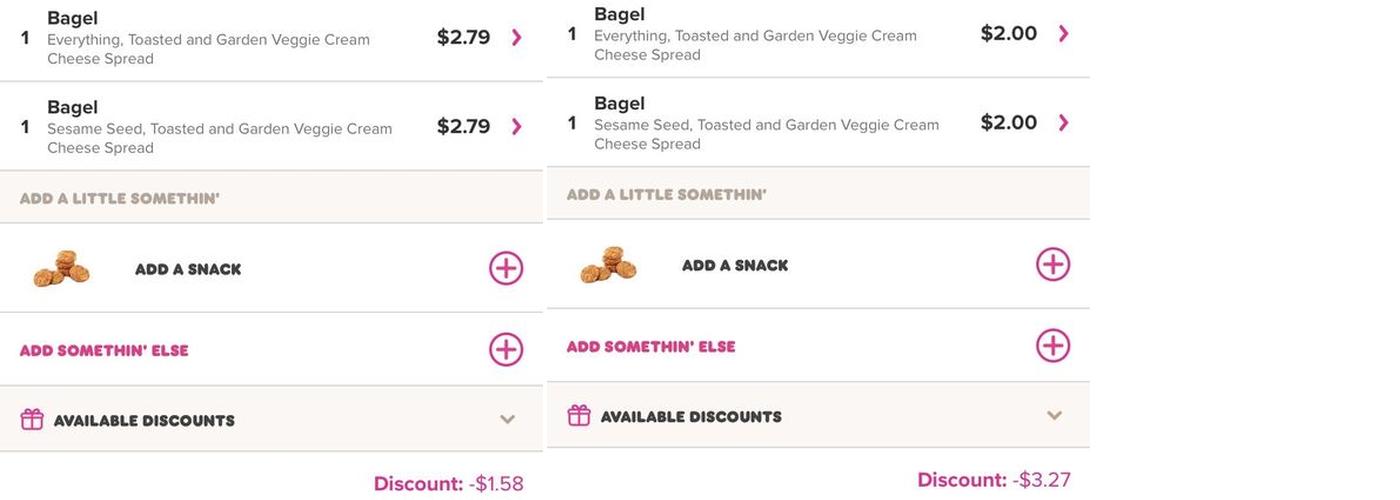Click Add a Snack plus icon in $3.27-discount order
The image size is (1400, 500).
pos(1053,264)
